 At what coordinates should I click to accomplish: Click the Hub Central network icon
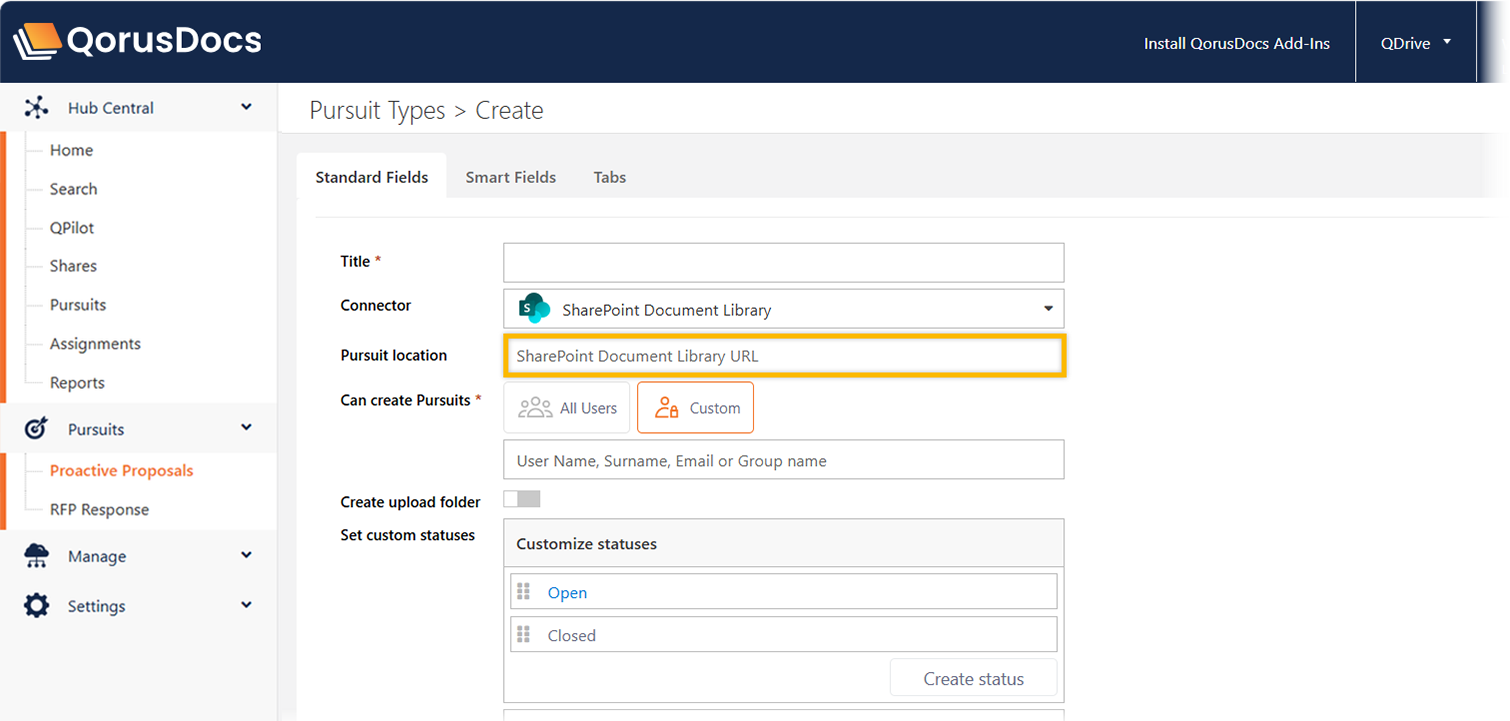[37, 108]
